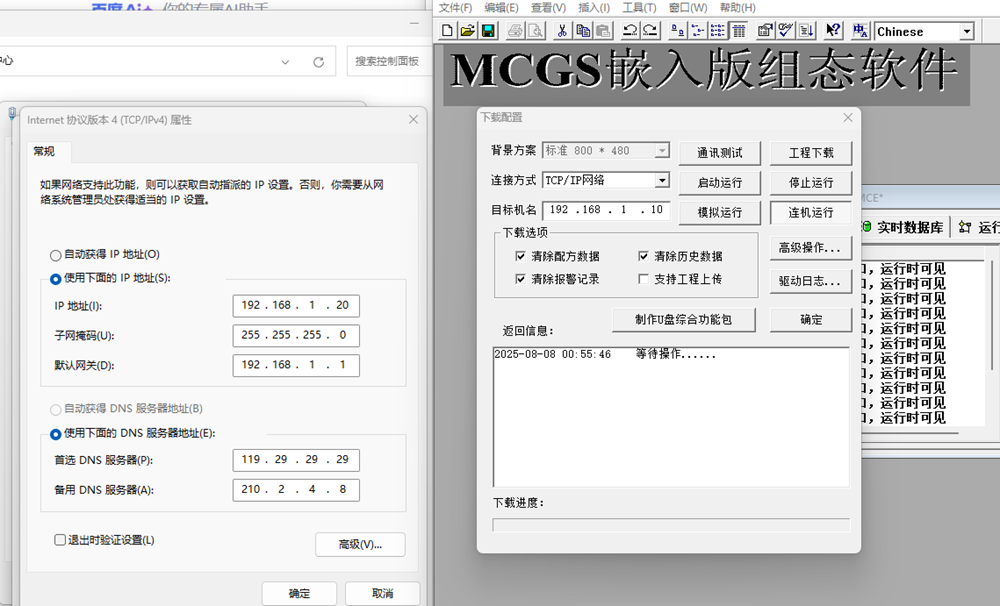Image resolution: width=1000 pixels, height=606 pixels.
Task: Click the 启动运行 button
Action: 719,182
